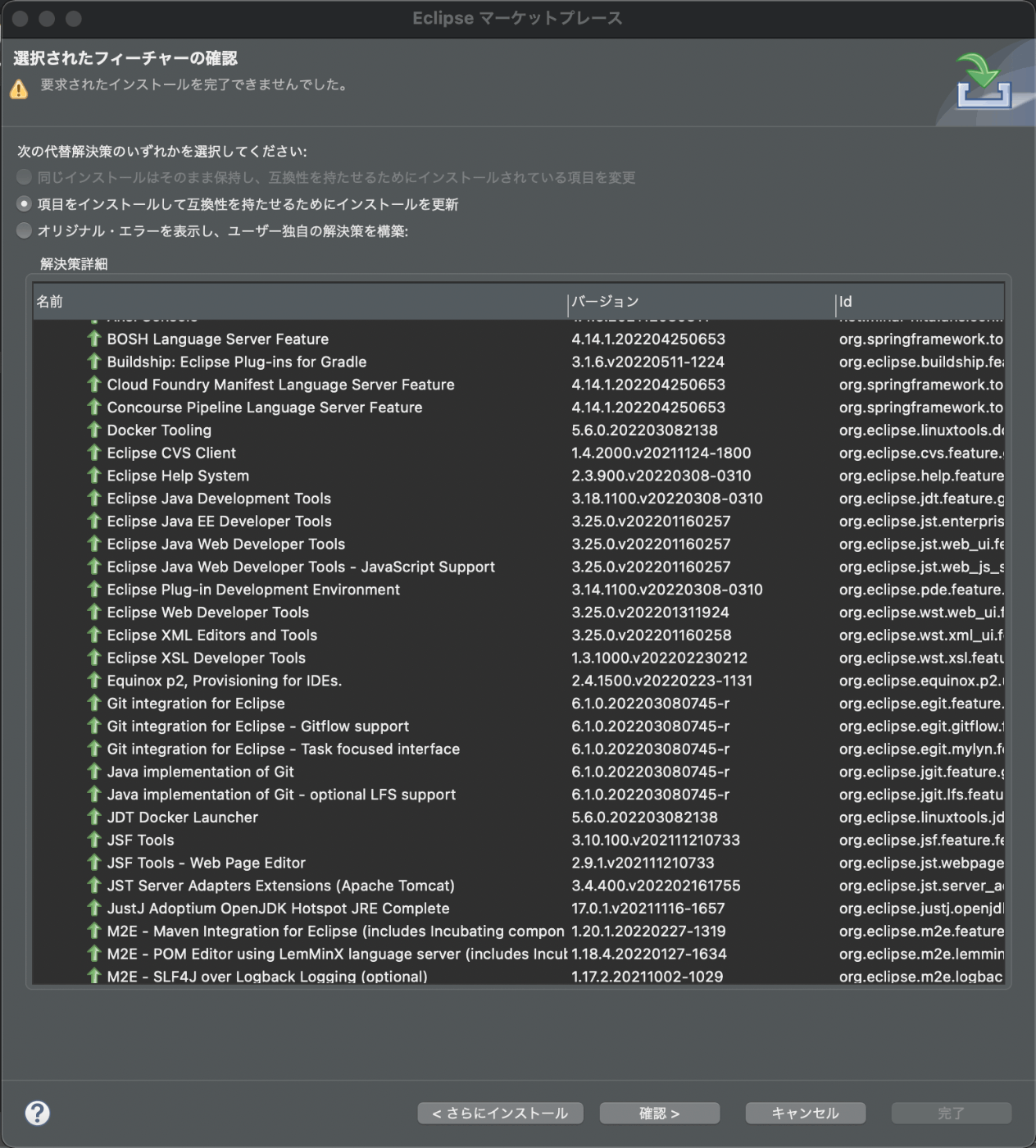Click the < さらにインストール button
Image resolution: width=1036 pixels, height=1148 pixels.
(x=500, y=1113)
